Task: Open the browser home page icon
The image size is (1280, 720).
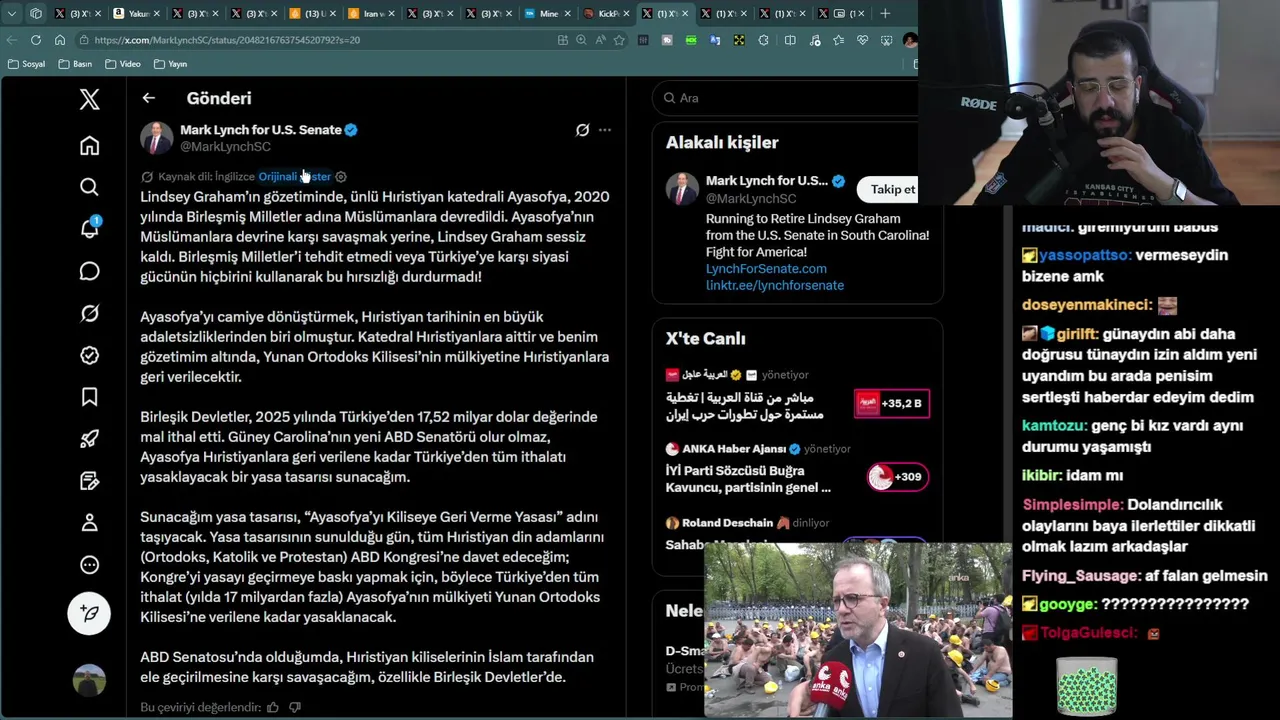Action: (x=60, y=40)
